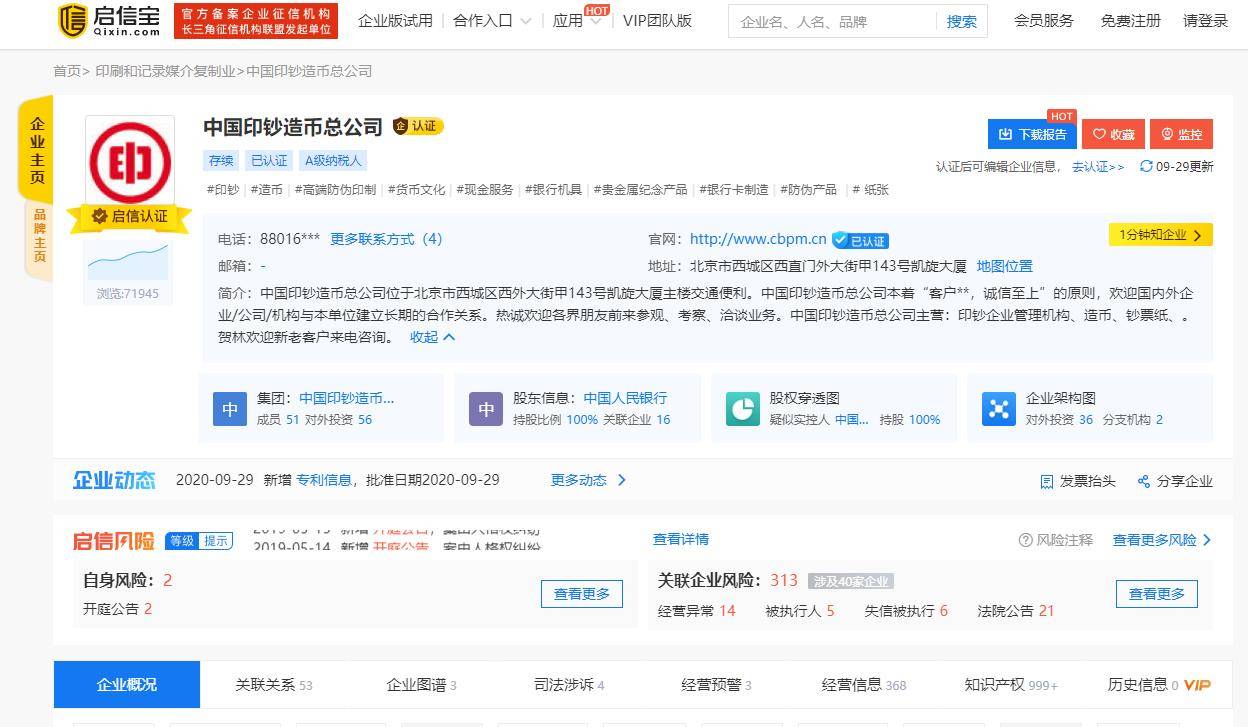
Task: Click the 集团 group icon
Action: (230, 408)
